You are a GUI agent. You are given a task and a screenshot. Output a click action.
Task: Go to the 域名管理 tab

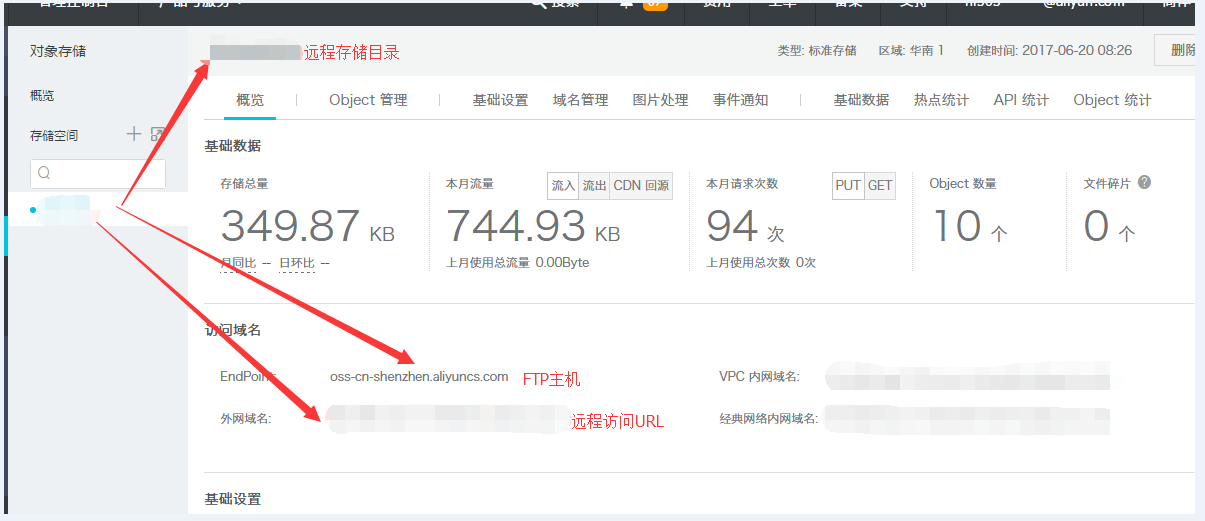(x=580, y=100)
